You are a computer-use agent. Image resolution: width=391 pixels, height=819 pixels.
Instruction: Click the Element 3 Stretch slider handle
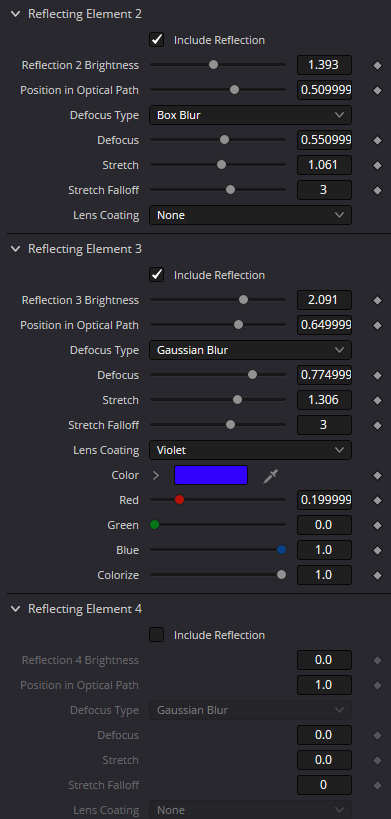[238, 400]
